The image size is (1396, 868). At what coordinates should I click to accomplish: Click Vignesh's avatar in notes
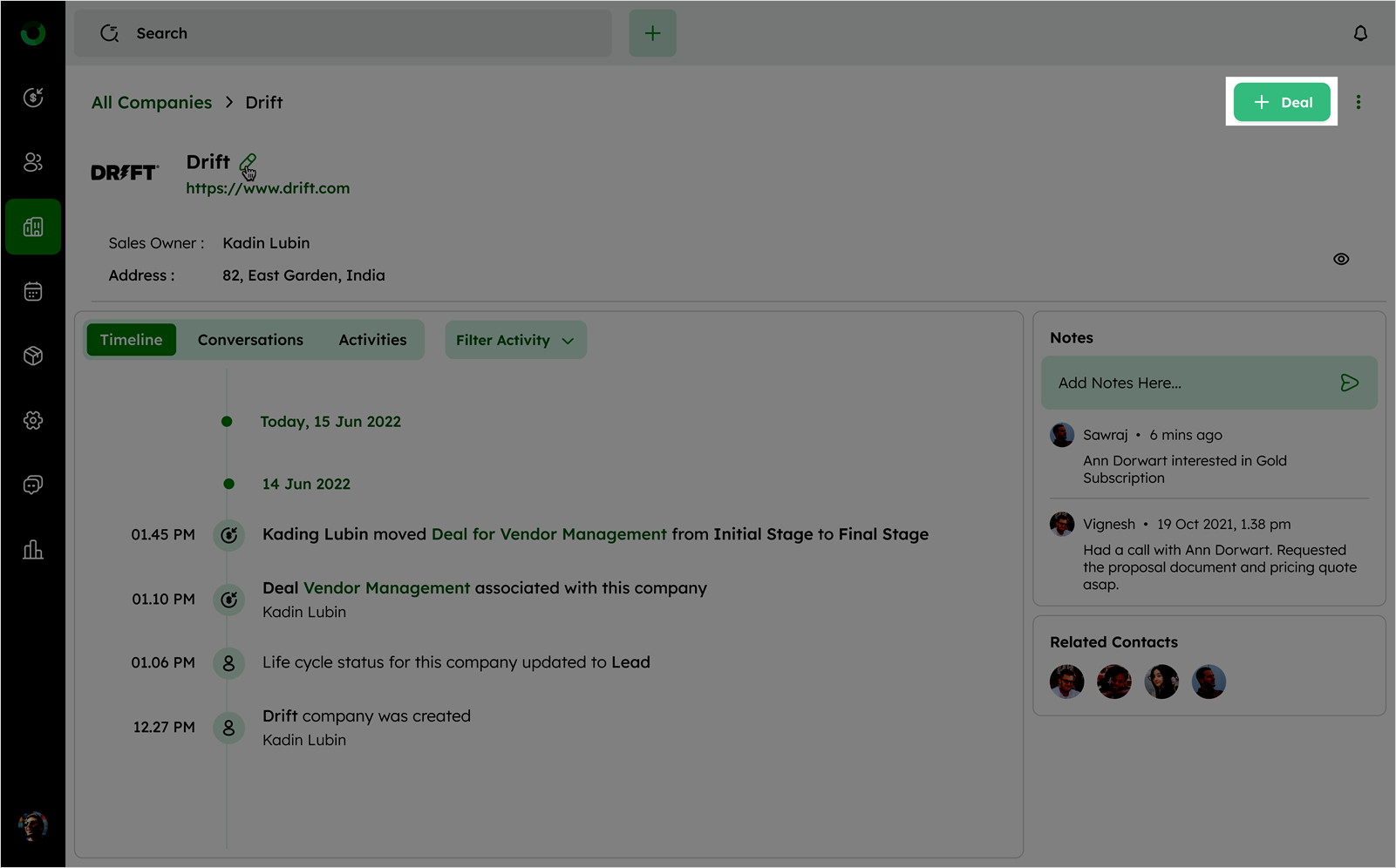click(x=1062, y=524)
